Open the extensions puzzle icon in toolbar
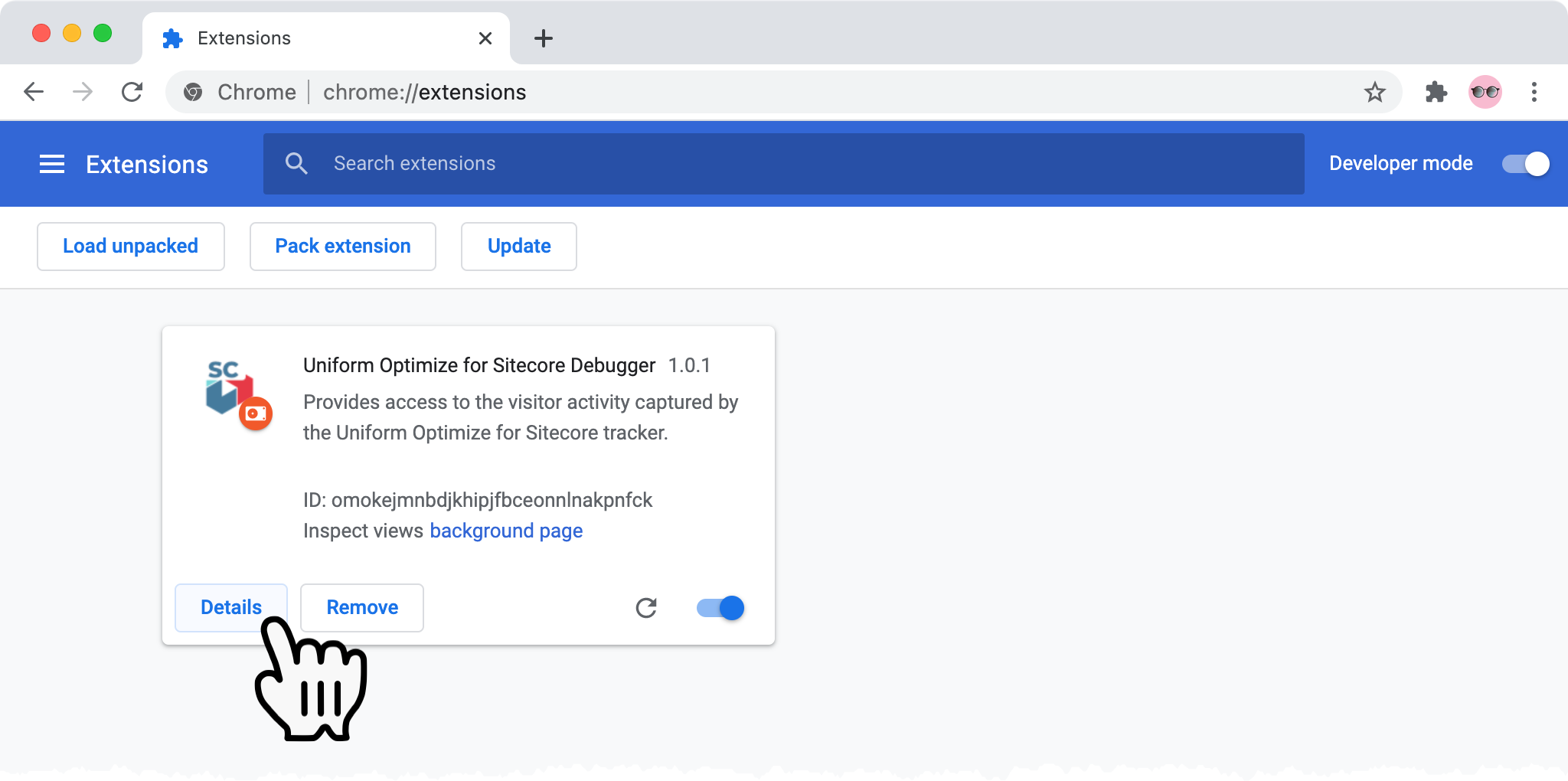Screen dimensions: 1568x781 point(1436,92)
